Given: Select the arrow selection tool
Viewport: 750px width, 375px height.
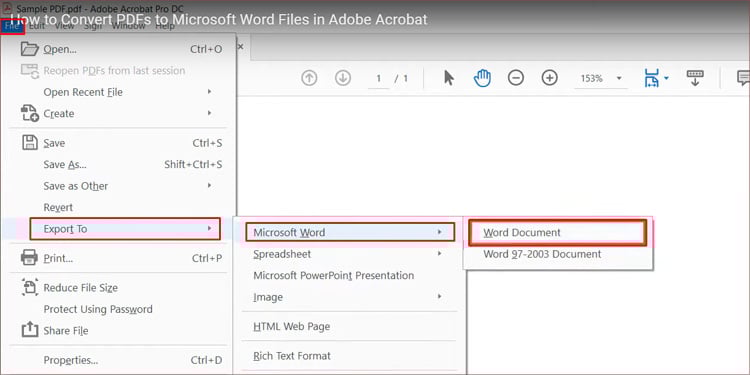Looking at the screenshot, I should click(x=448, y=77).
